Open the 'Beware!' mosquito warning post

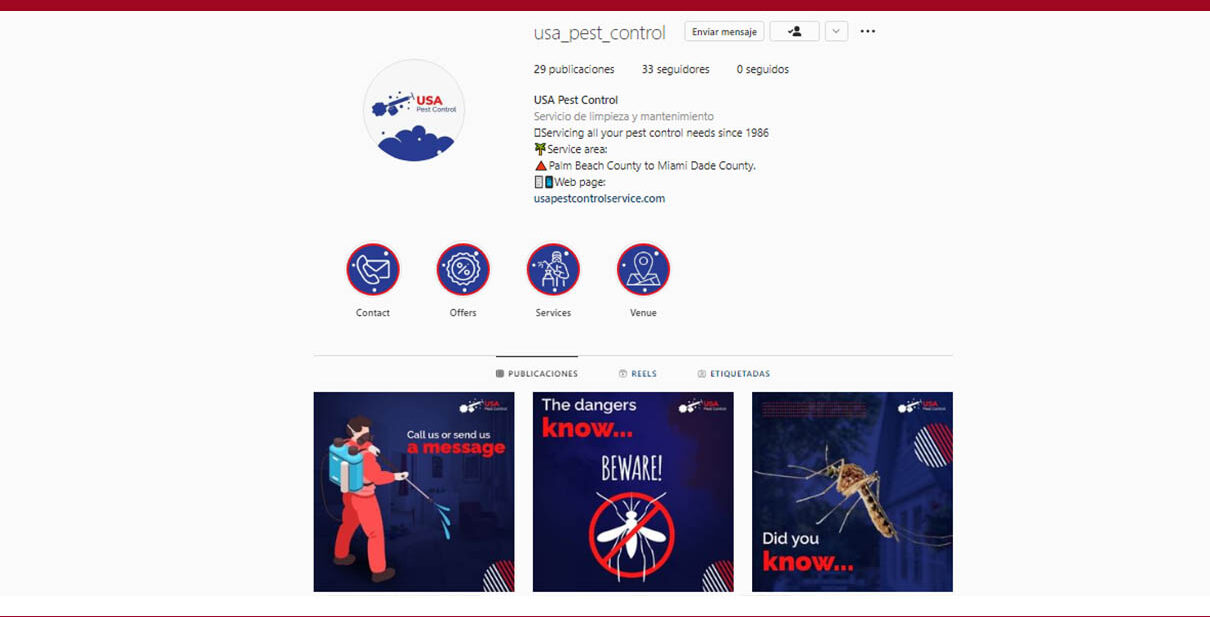point(633,491)
